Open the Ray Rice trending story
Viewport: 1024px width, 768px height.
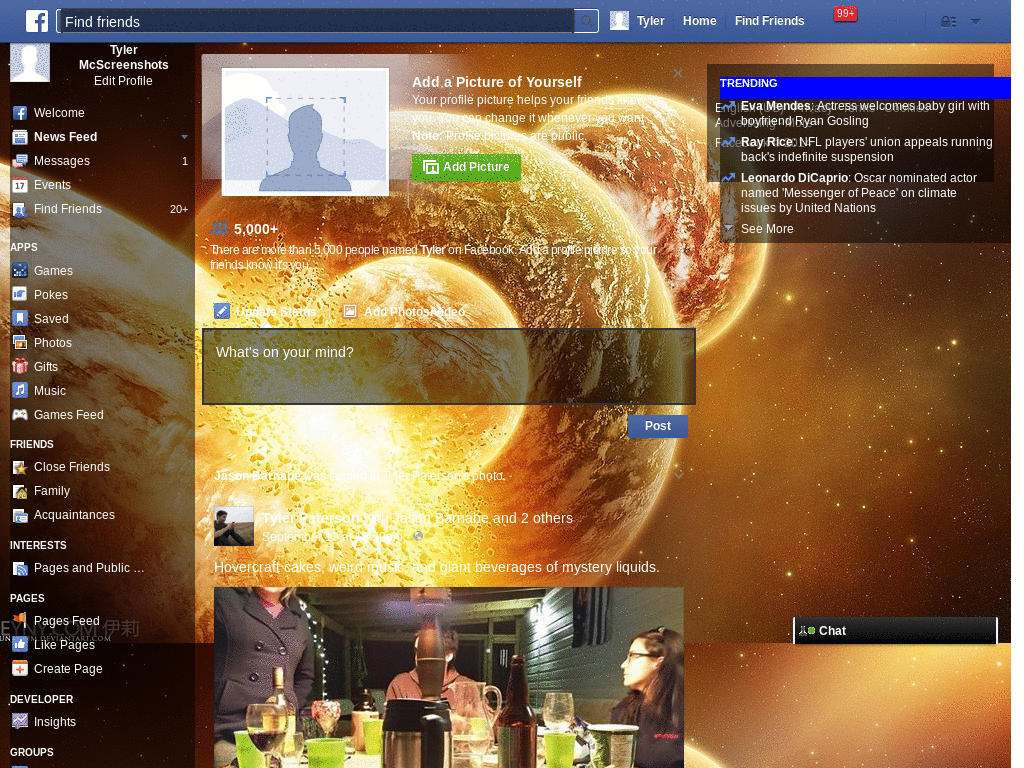tap(866, 149)
